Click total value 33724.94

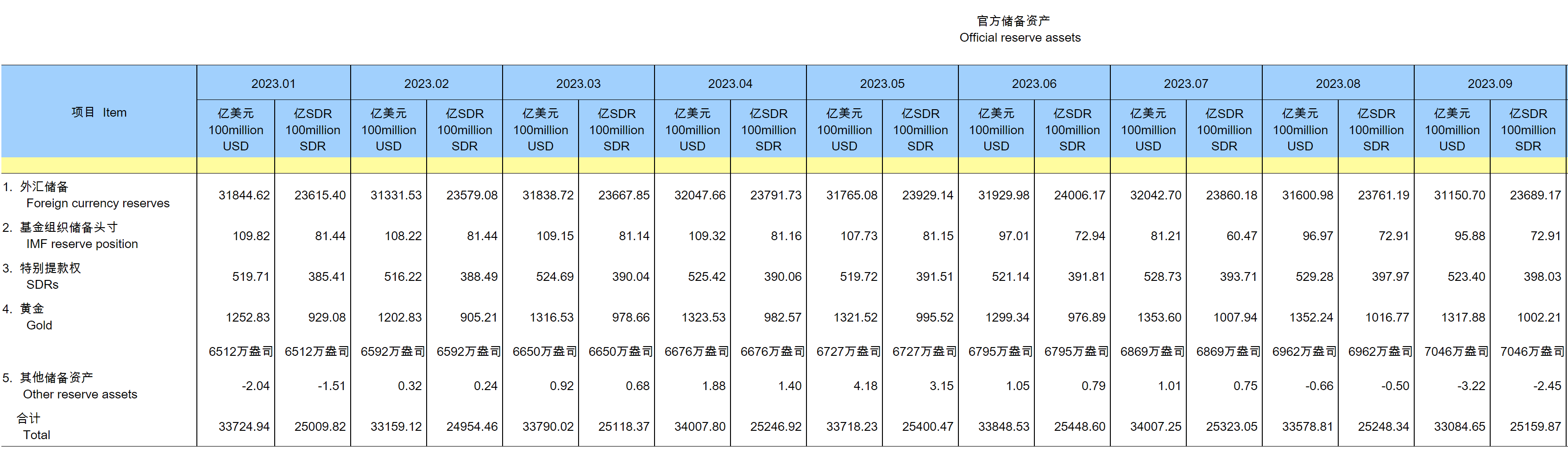[244, 427]
